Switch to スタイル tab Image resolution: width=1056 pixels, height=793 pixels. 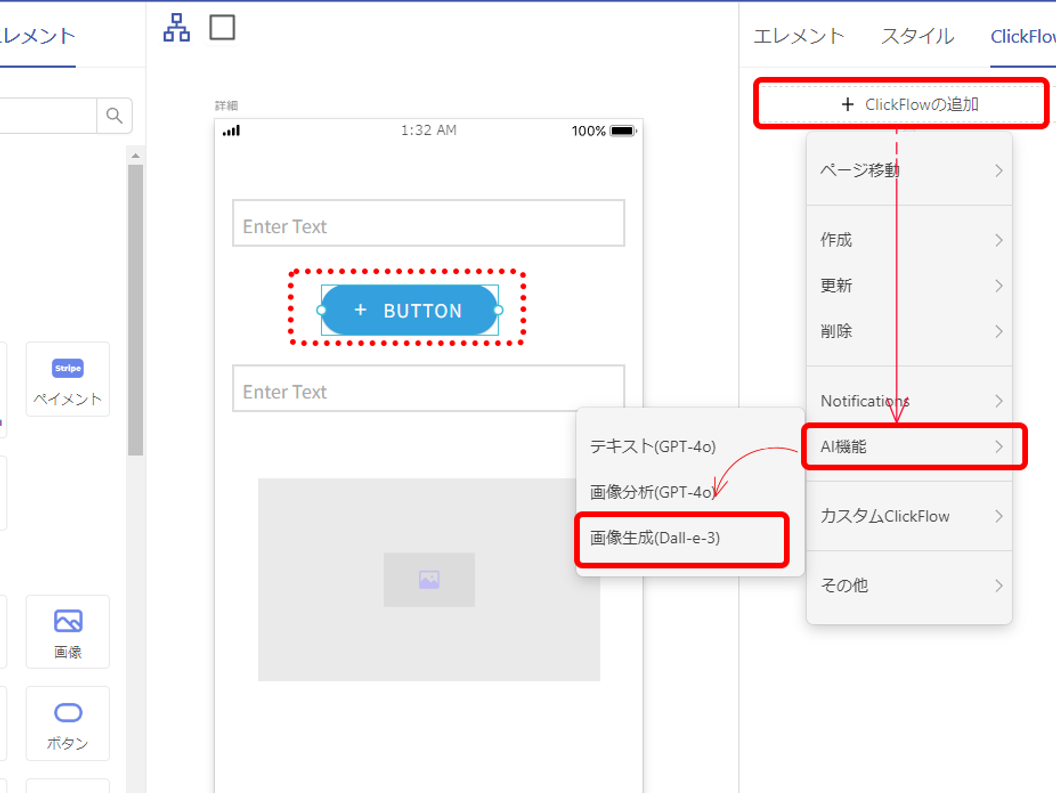click(917, 36)
